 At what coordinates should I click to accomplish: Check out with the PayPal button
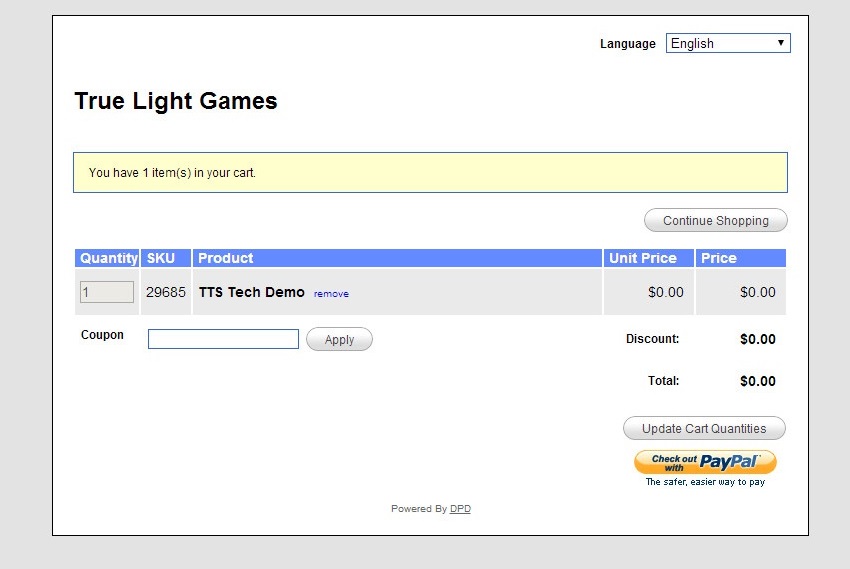click(705, 462)
